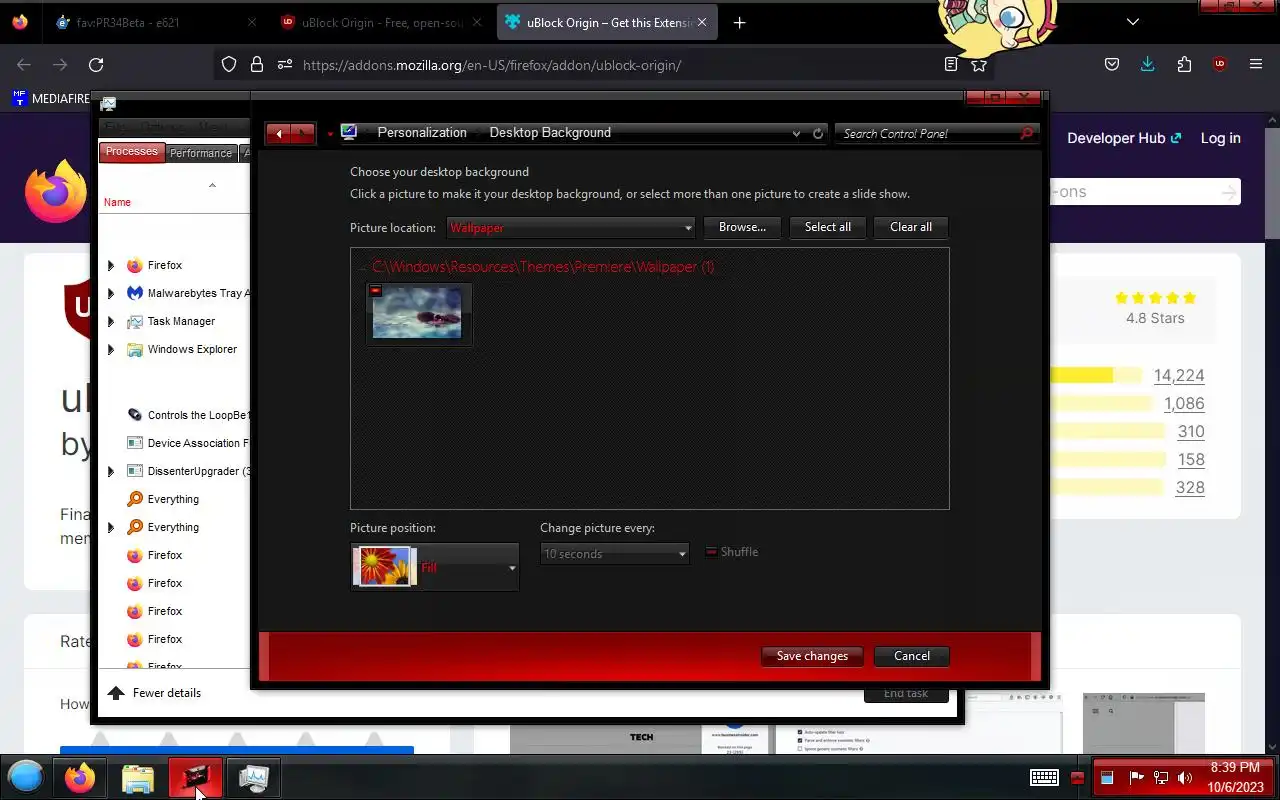1280x800 pixels.
Task: Click the volume speaker tray icon
Action: point(1185,778)
